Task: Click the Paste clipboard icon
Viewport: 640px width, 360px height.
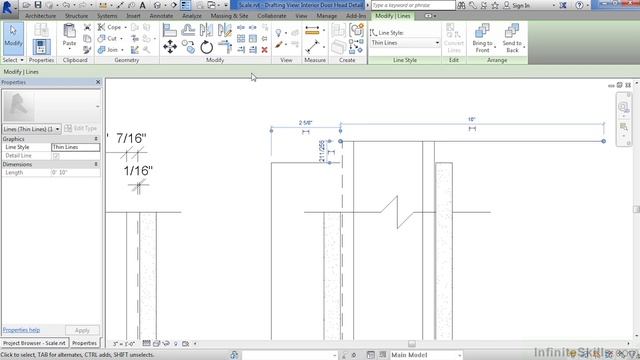Action: tap(69, 31)
